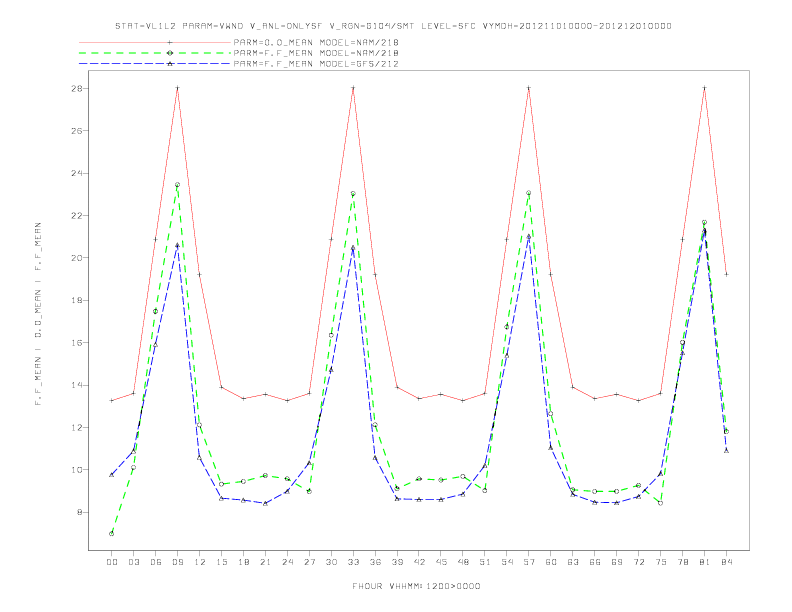Click the vertical y-axis label F.F_MEAN | O.O_MEAN
Viewport: 792px width, 612px height.
coord(38,314)
